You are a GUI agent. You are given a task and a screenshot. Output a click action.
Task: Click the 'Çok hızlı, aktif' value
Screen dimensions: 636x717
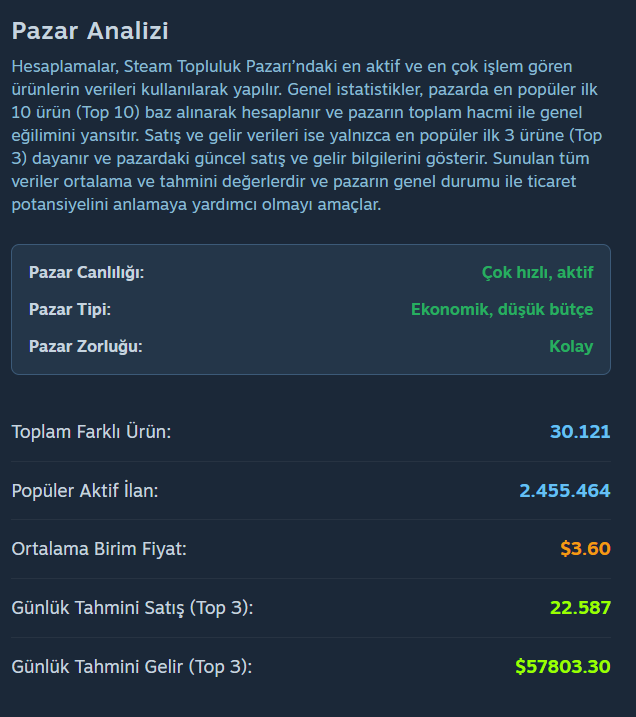click(537, 272)
